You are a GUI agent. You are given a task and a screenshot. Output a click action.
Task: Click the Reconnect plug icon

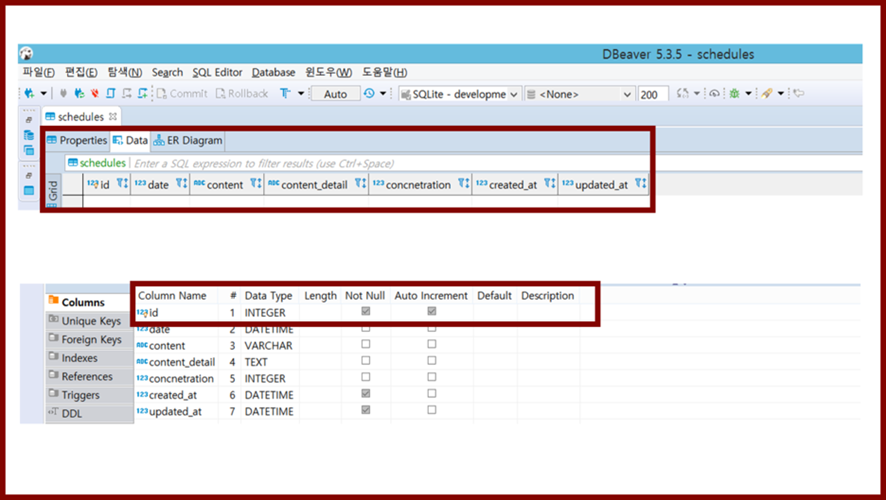(79, 94)
